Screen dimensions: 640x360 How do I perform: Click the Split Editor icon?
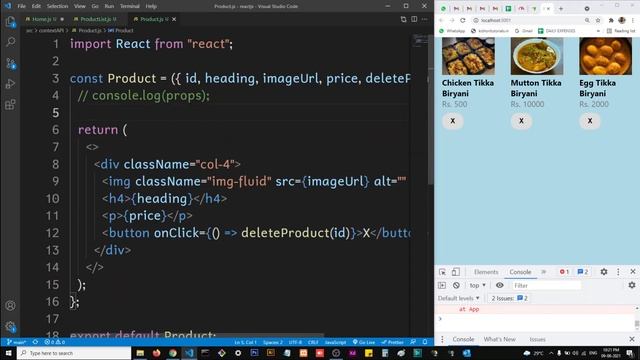click(x=414, y=19)
